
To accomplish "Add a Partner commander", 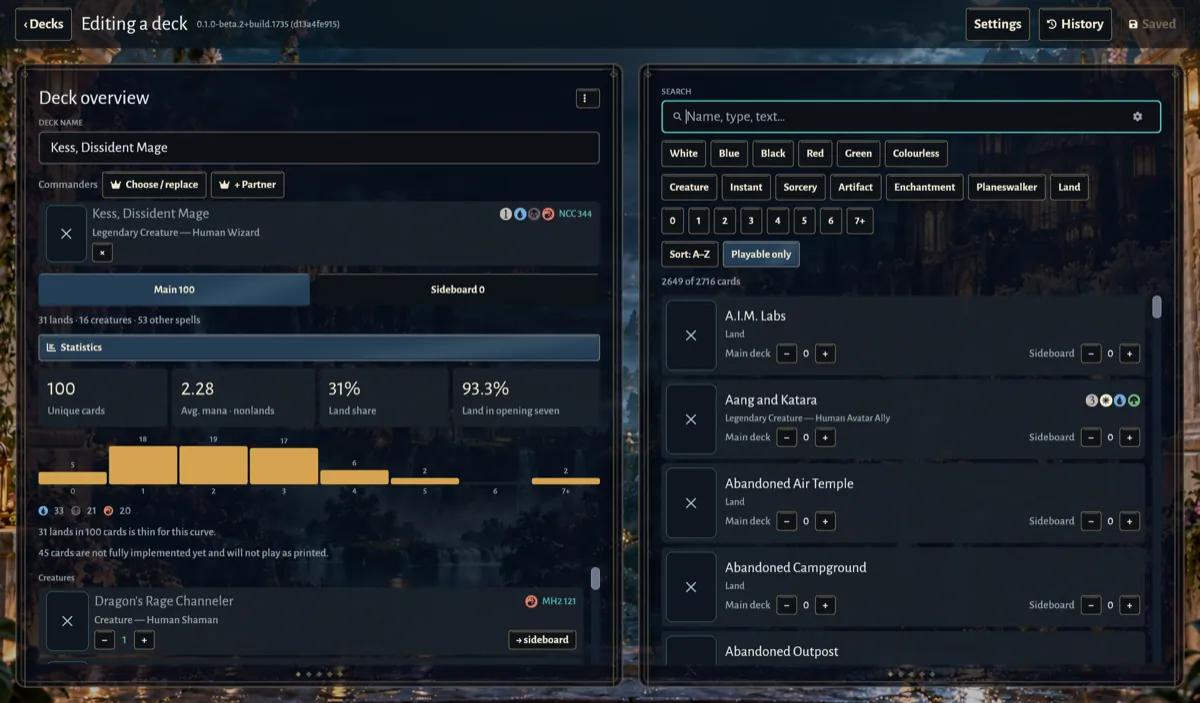I will pos(247,185).
